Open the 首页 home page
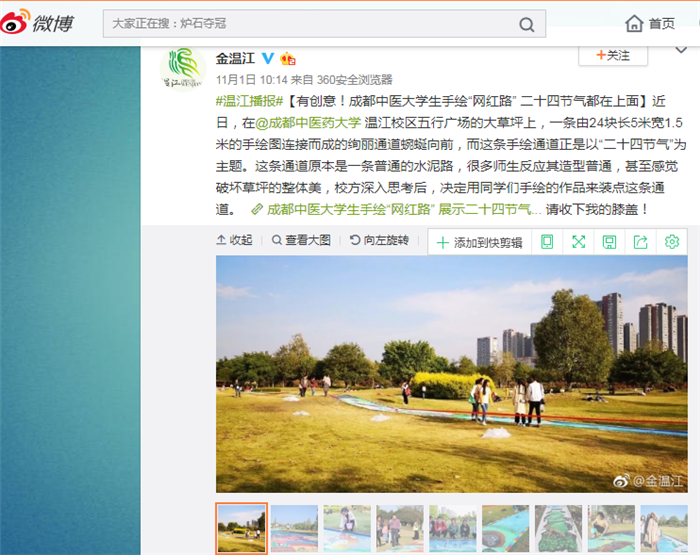 coord(650,23)
